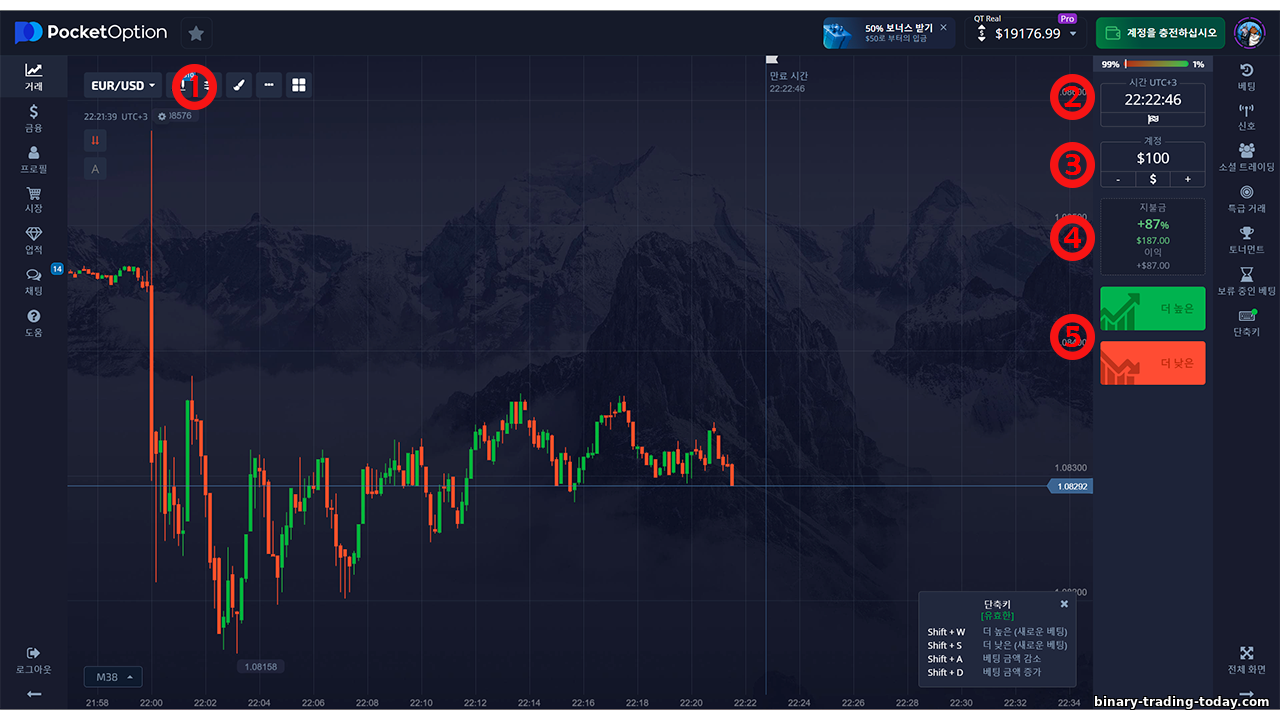Image resolution: width=1280 pixels, height=720 pixels.
Task: Open the 시장 market cart icon
Action: click(x=33, y=201)
